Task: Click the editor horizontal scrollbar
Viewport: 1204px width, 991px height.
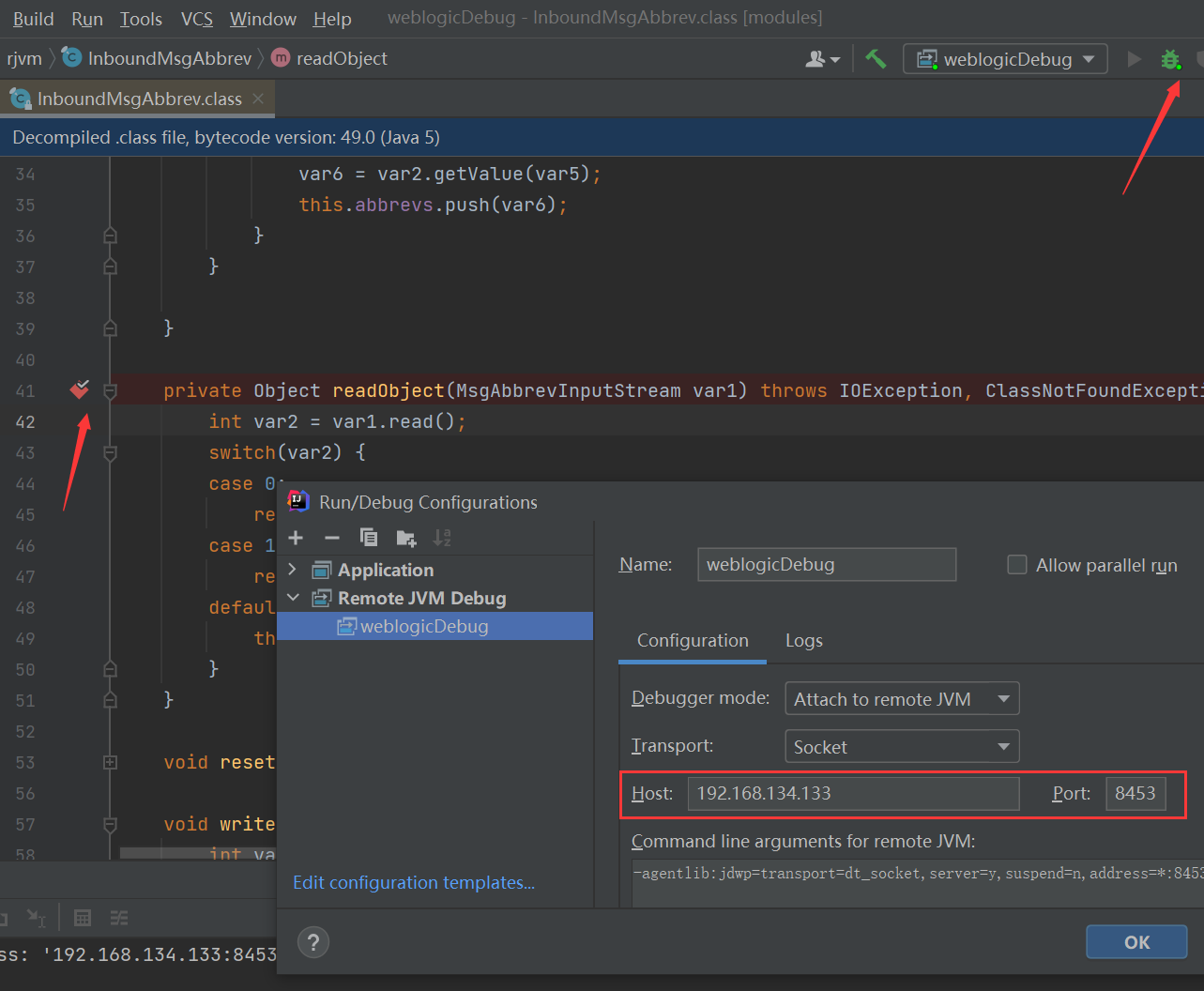Action: pos(197,853)
